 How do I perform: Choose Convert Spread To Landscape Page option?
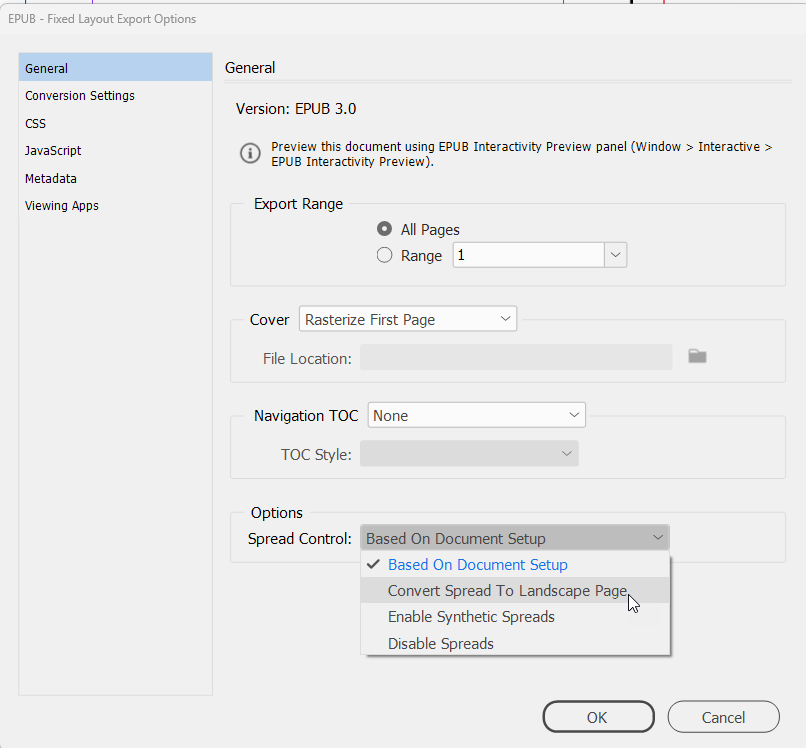(507, 590)
